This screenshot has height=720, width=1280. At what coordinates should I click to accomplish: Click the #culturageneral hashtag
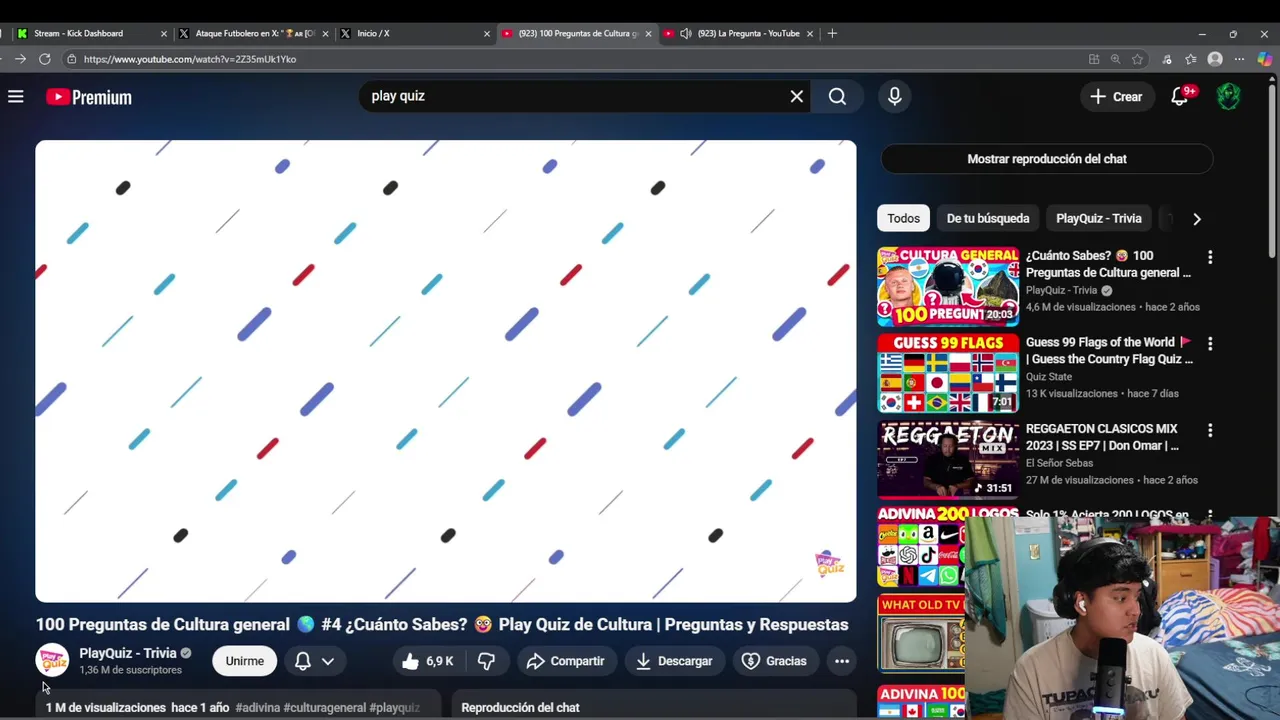click(x=325, y=707)
